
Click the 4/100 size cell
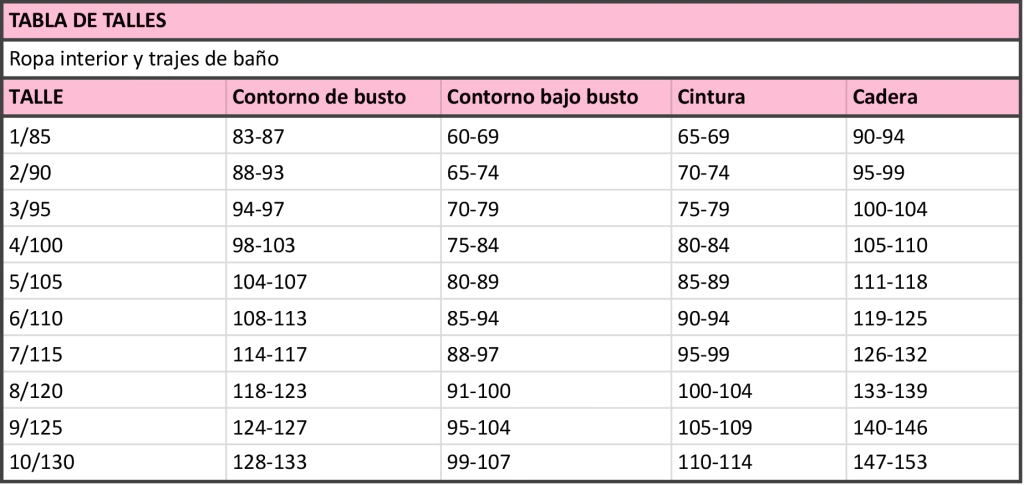(37, 246)
